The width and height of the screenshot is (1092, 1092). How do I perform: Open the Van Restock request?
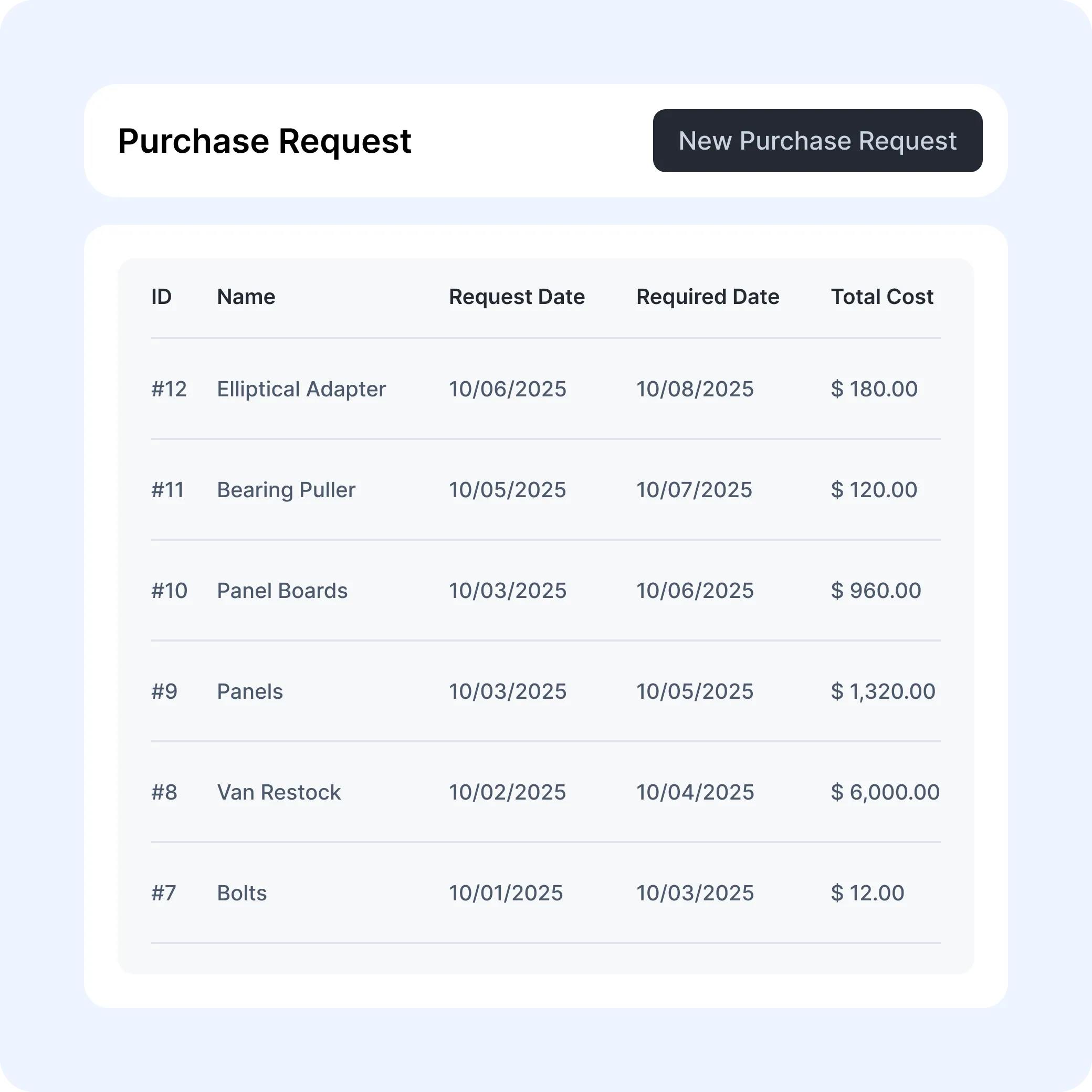[x=278, y=791]
